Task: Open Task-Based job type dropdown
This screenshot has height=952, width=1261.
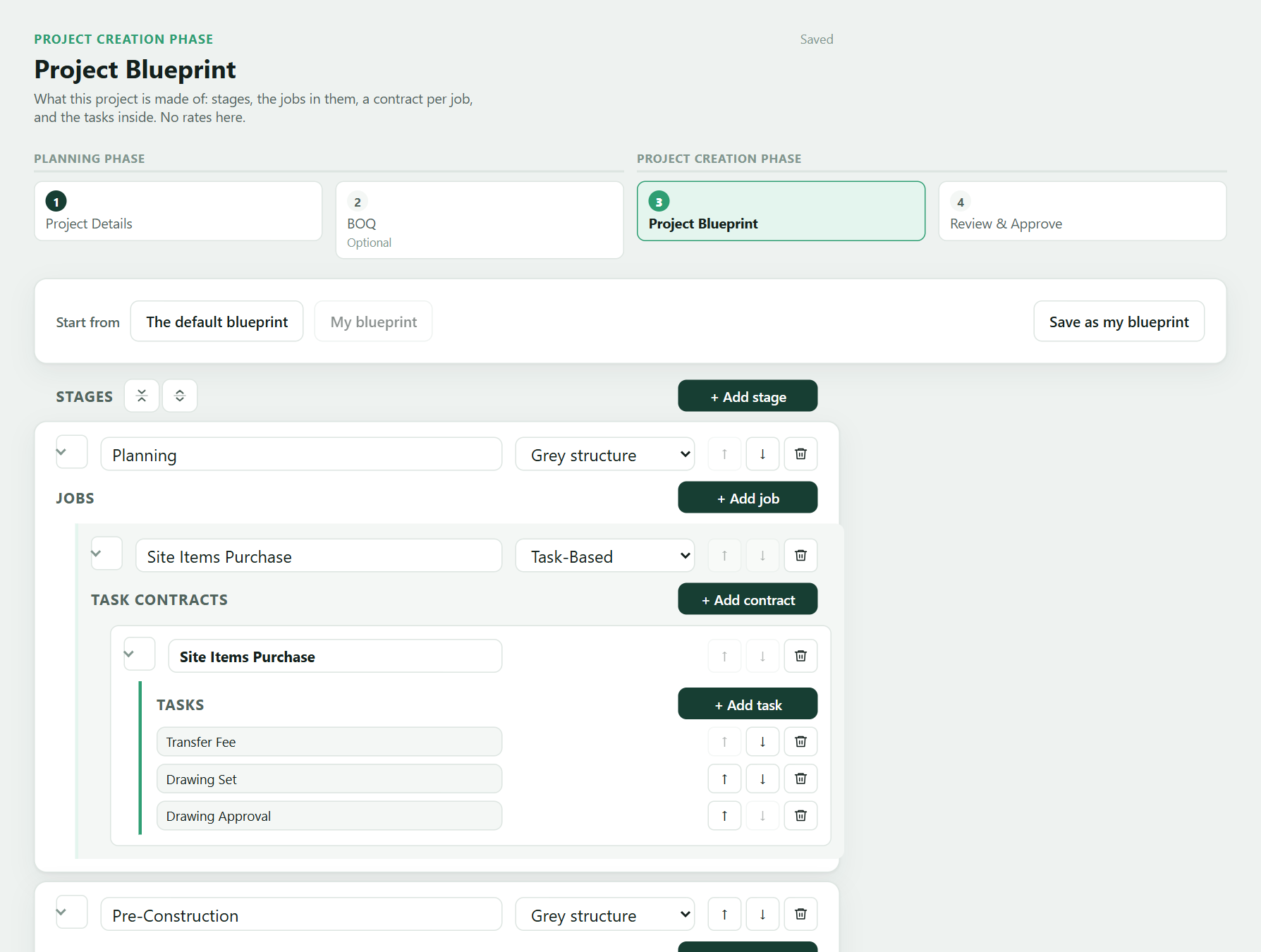Action: point(605,556)
